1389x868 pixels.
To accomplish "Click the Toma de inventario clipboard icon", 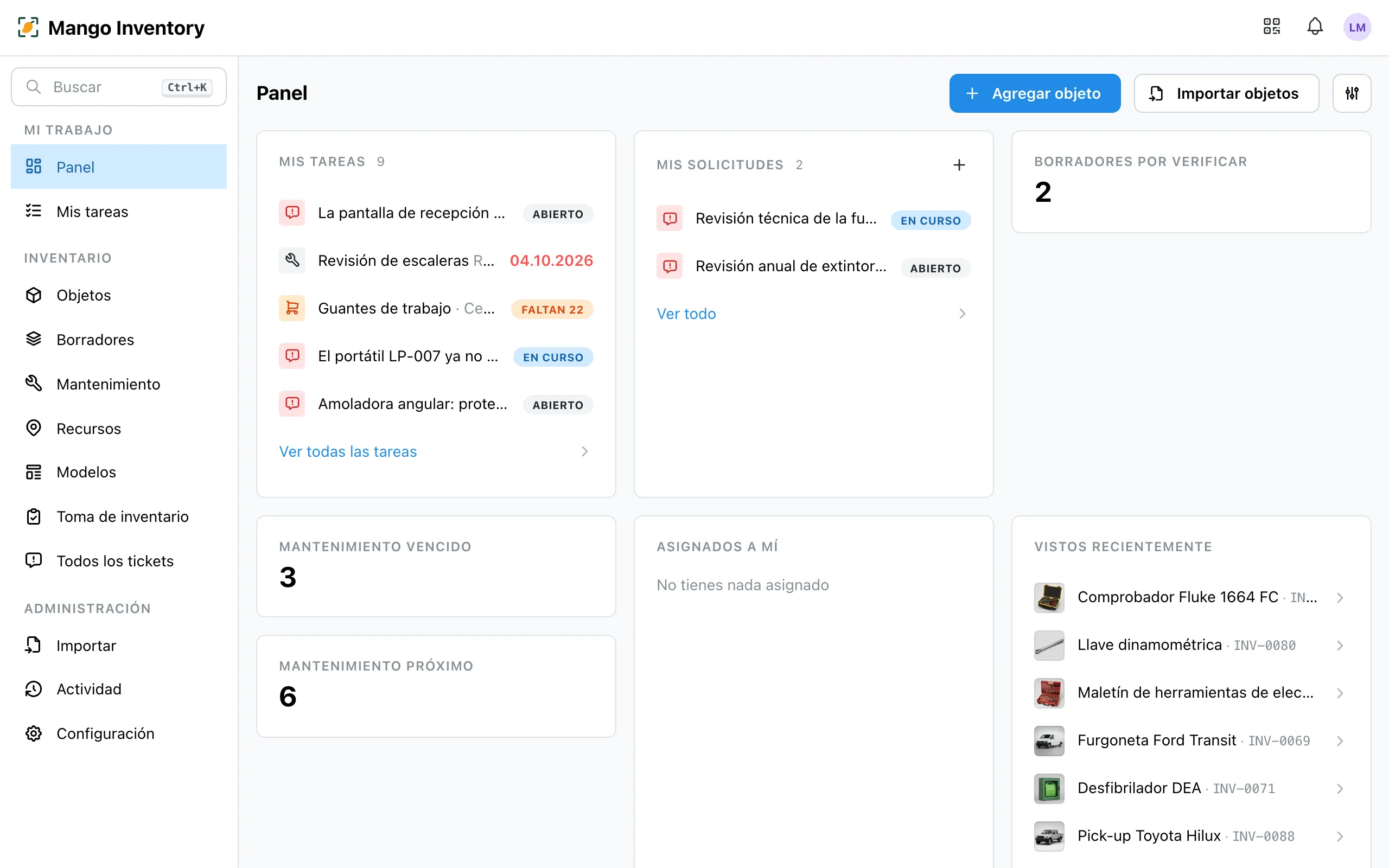I will 34,516.
